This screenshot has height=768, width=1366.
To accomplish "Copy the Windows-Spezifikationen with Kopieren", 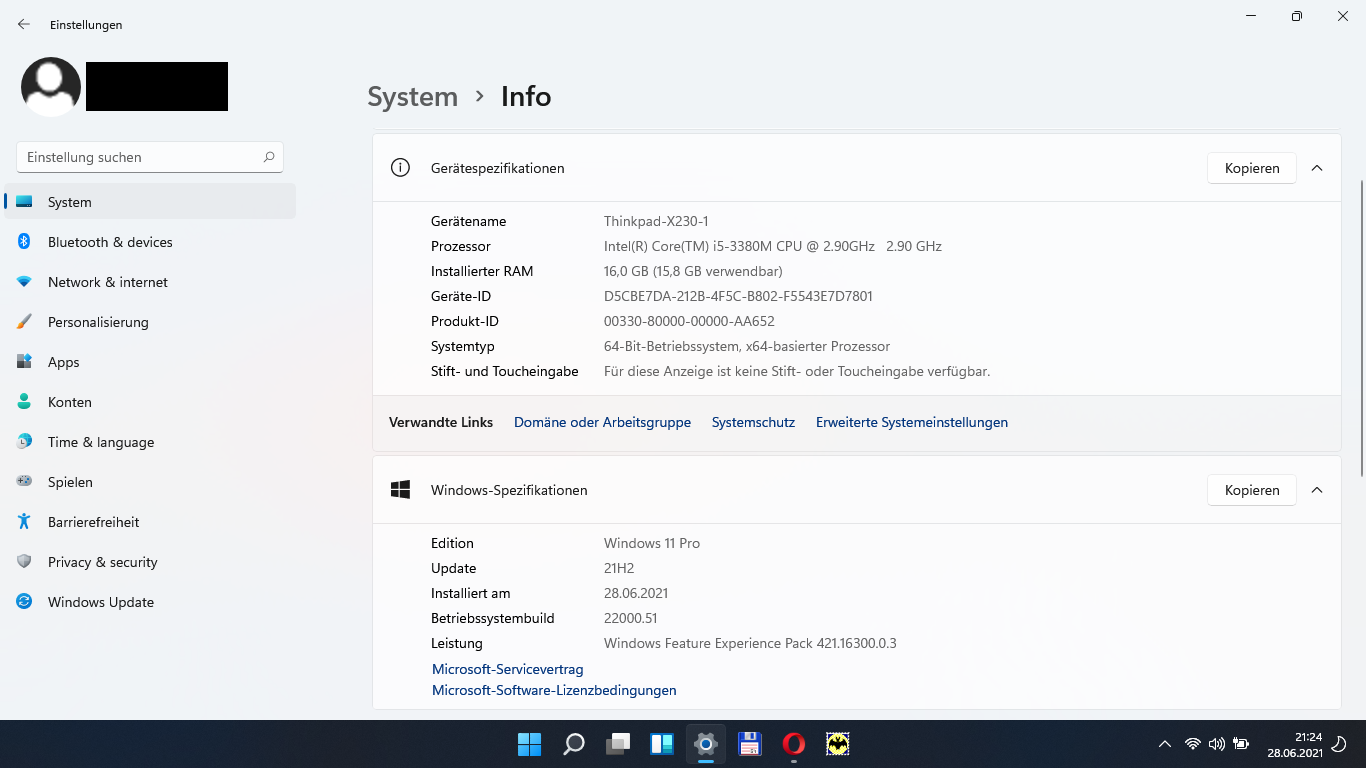I will [x=1252, y=490].
